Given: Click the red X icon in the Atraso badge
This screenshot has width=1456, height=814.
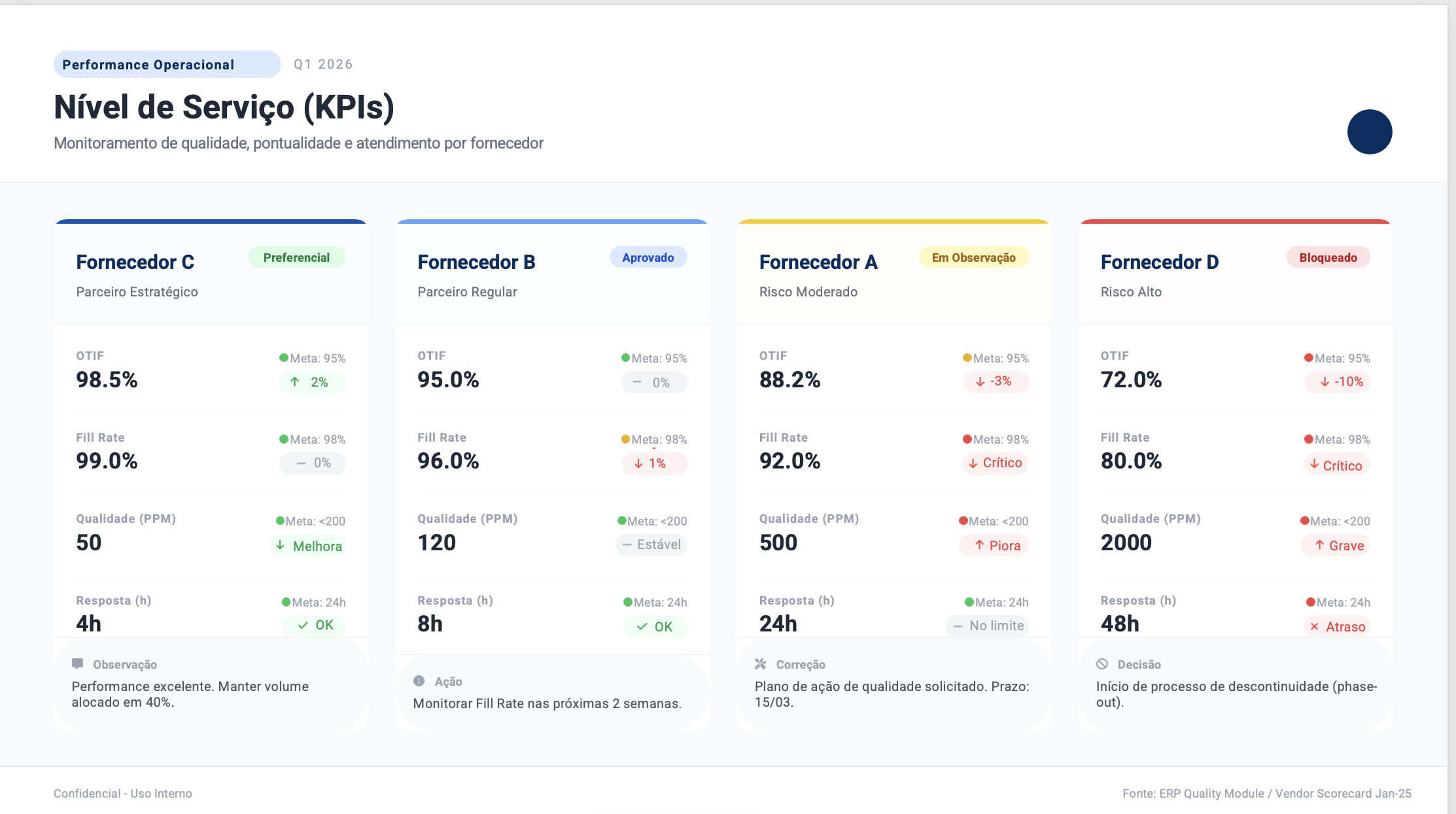Looking at the screenshot, I should point(1314,627).
